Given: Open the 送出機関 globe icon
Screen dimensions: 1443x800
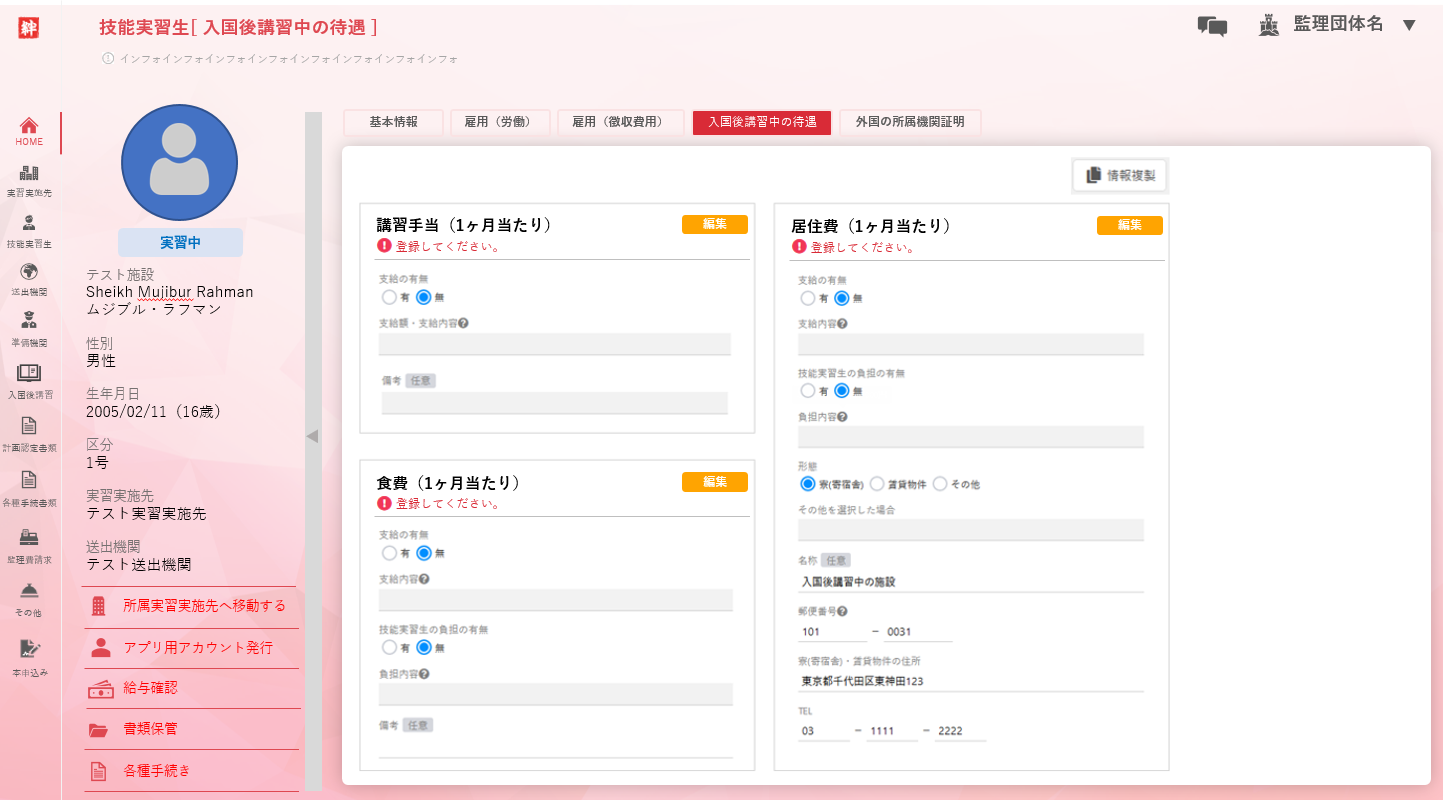Looking at the screenshot, I should click(x=29, y=272).
